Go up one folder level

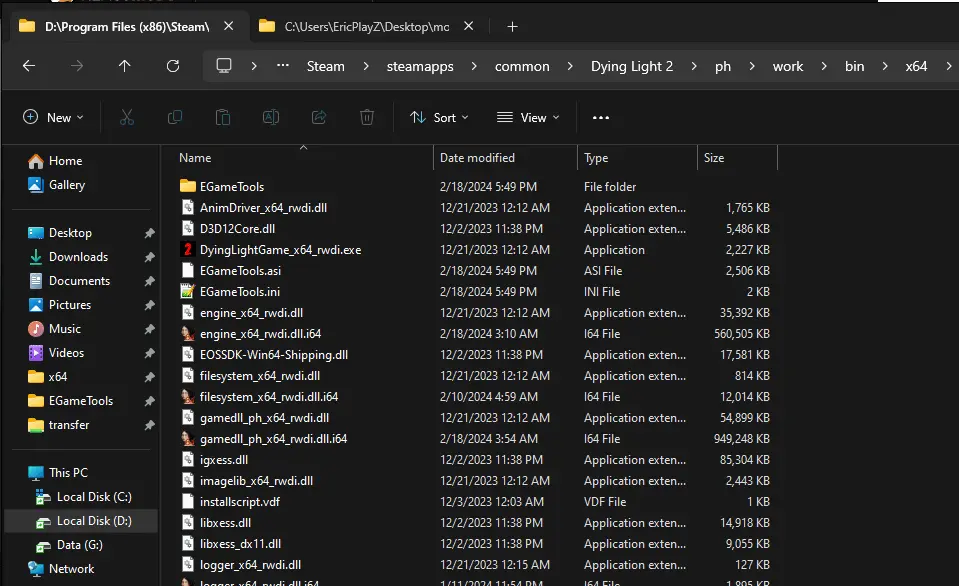coord(125,66)
